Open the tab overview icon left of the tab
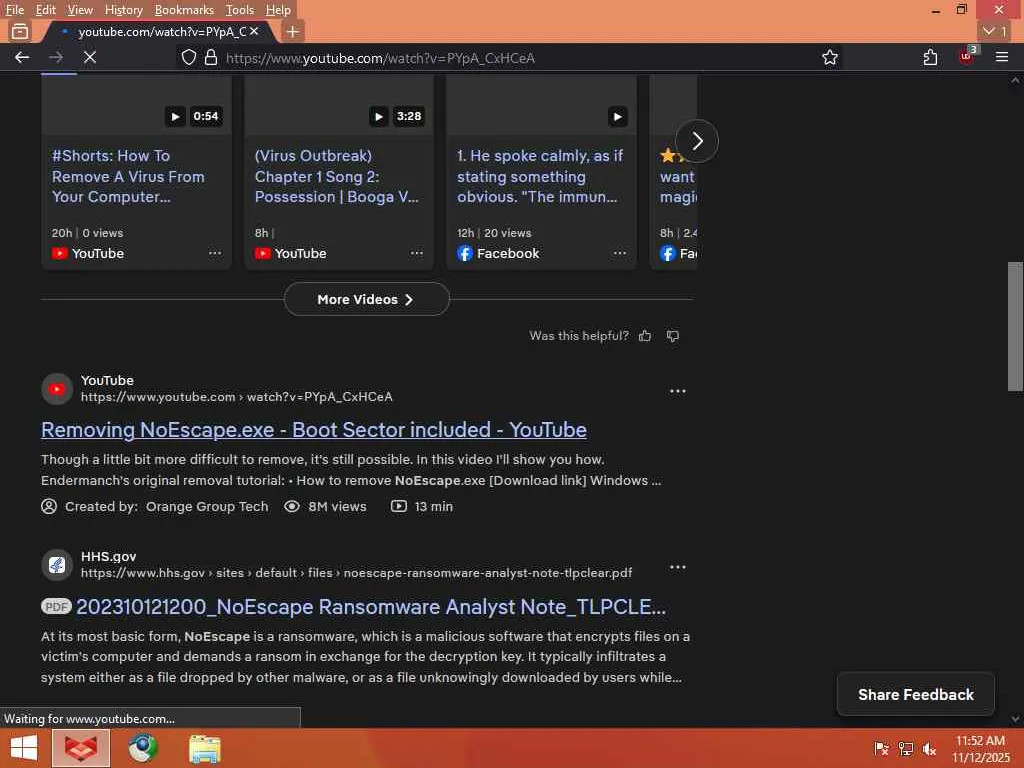Viewport: 1024px width, 768px height. coord(20,31)
